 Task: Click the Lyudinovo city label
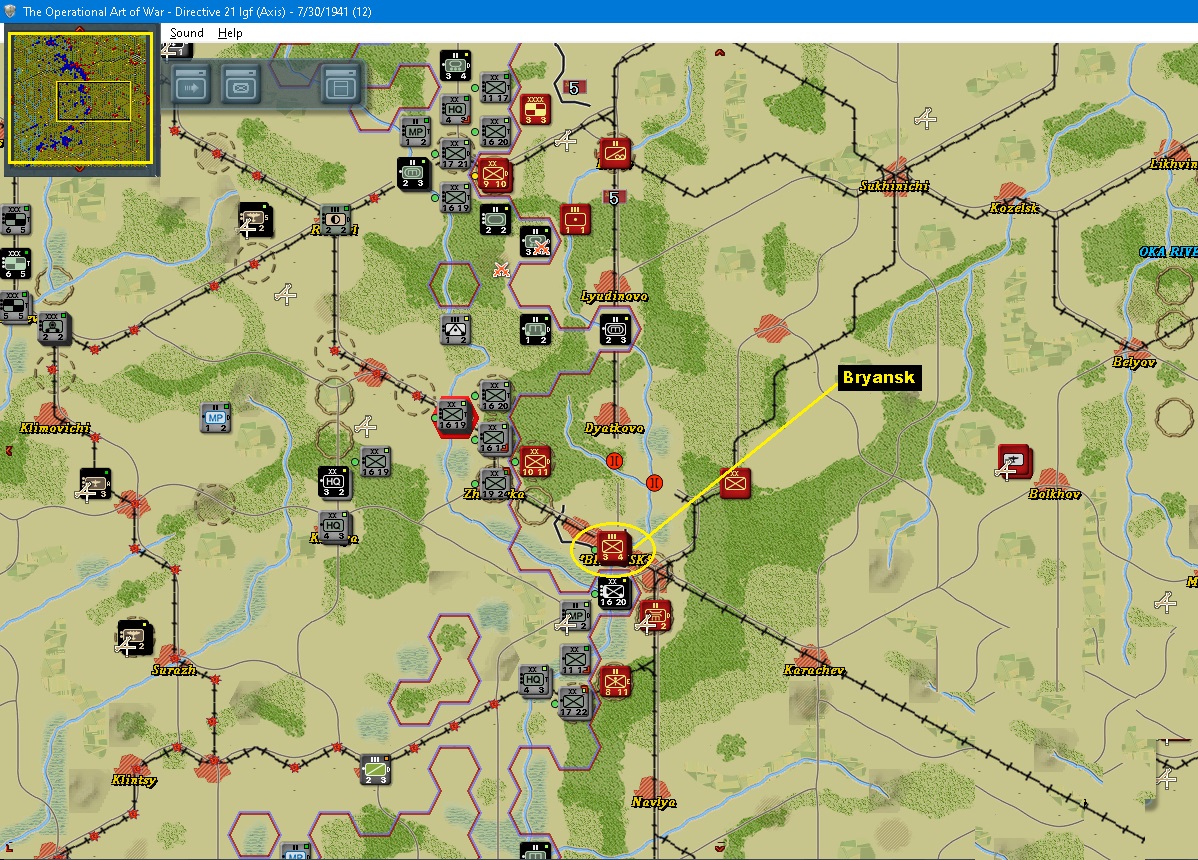[614, 296]
